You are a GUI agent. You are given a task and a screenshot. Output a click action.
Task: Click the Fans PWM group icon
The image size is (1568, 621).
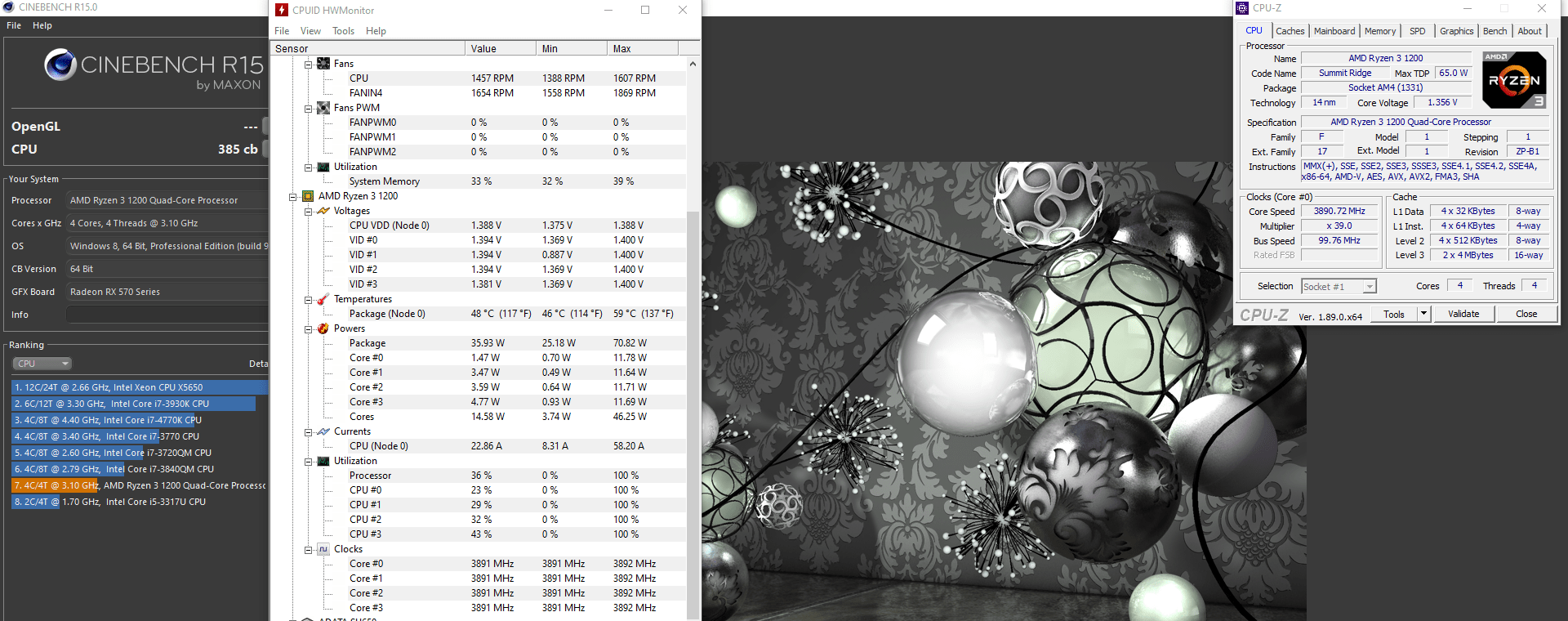[323, 108]
